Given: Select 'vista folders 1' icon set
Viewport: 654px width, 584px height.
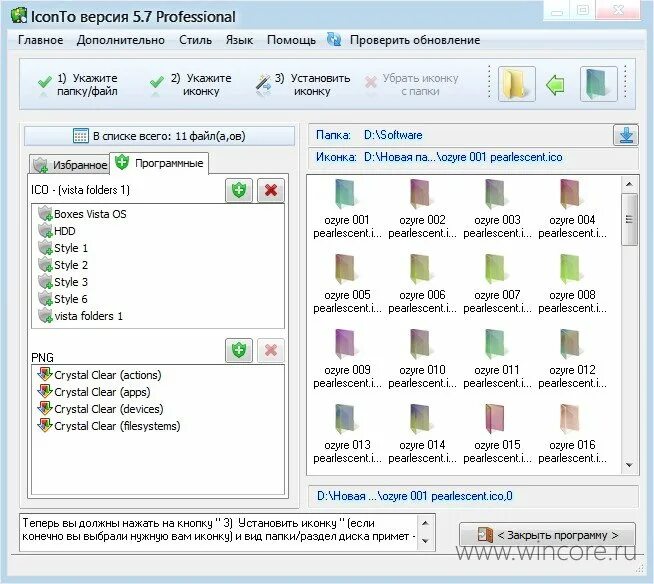Looking at the screenshot, I should pos(80,316).
